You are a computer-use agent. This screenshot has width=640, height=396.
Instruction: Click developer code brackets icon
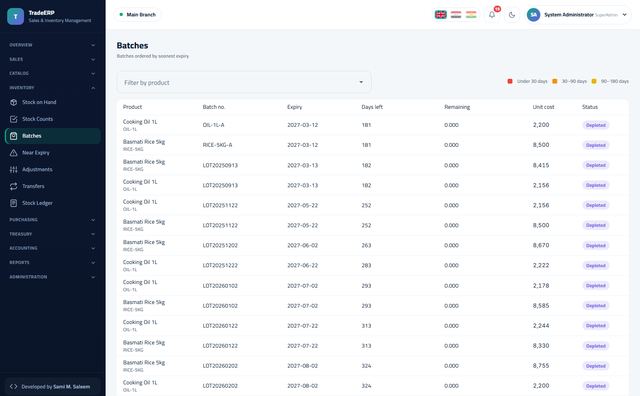(13, 386)
